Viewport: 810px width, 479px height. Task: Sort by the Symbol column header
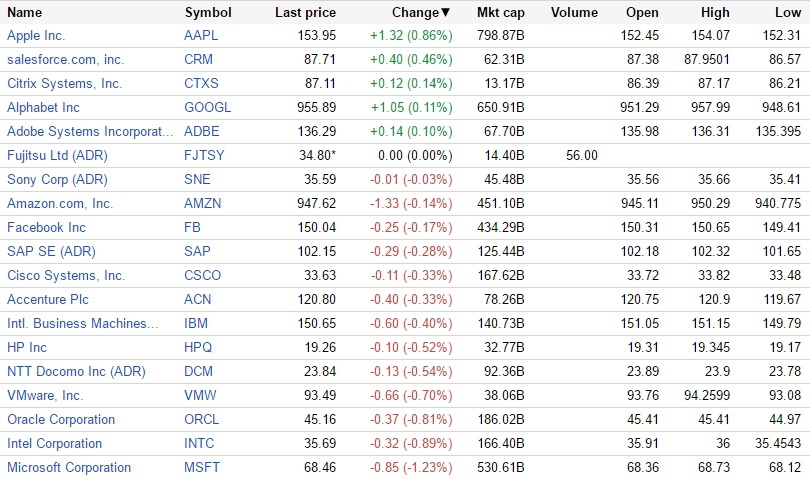(208, 13)
